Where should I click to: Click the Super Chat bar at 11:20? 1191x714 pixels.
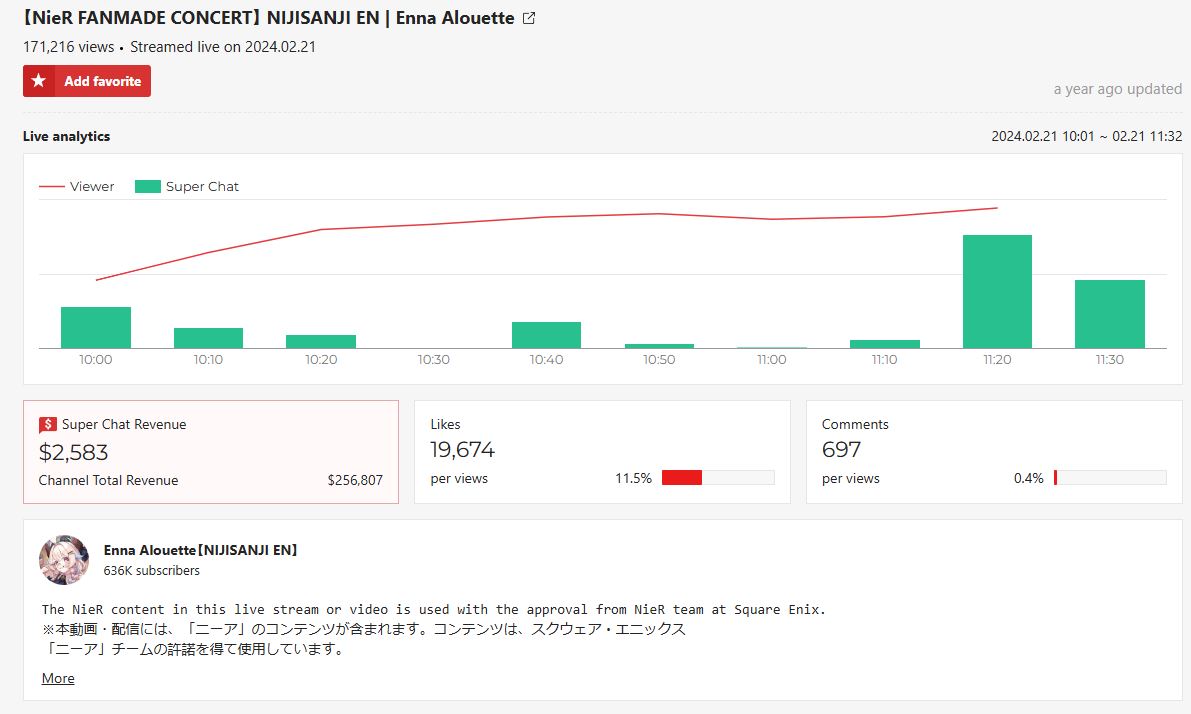click(997, 292)
